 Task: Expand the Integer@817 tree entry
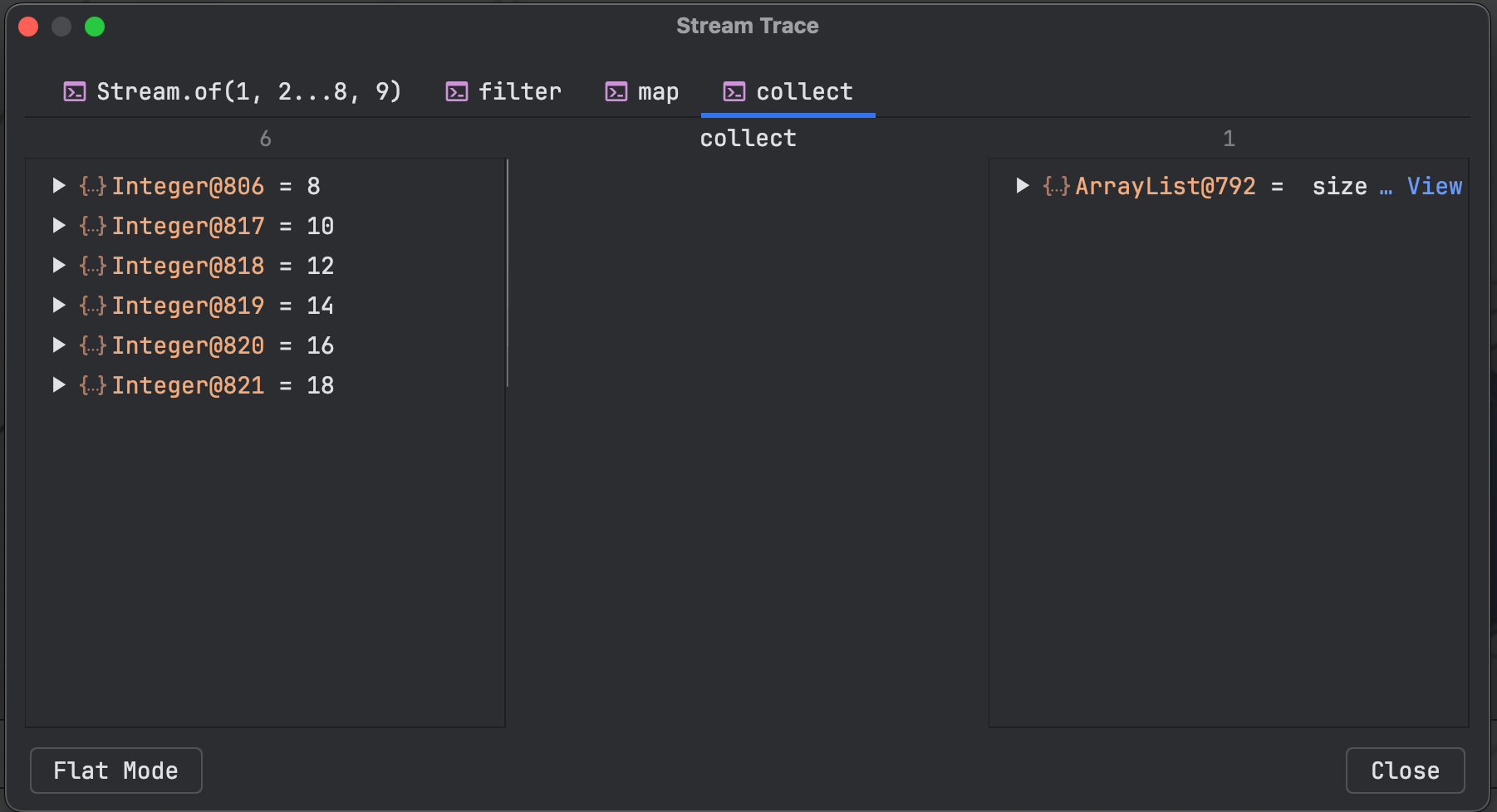pyautogui.click(x=59, y=226)
